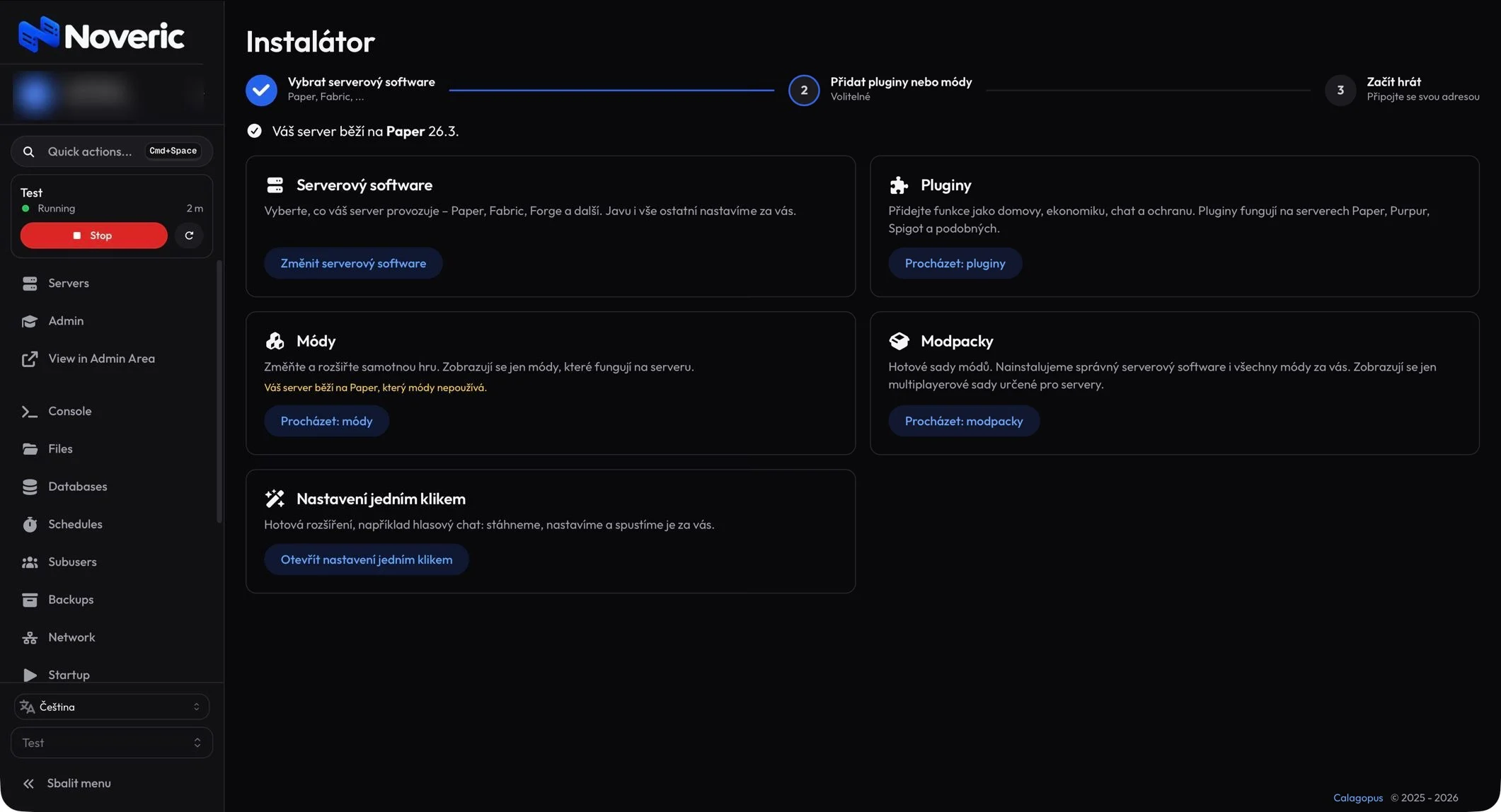Open the Calagopus footer link
The width and height of the screenshot is (1501, 812).
pyautogui.click(x=1357, y=798)
